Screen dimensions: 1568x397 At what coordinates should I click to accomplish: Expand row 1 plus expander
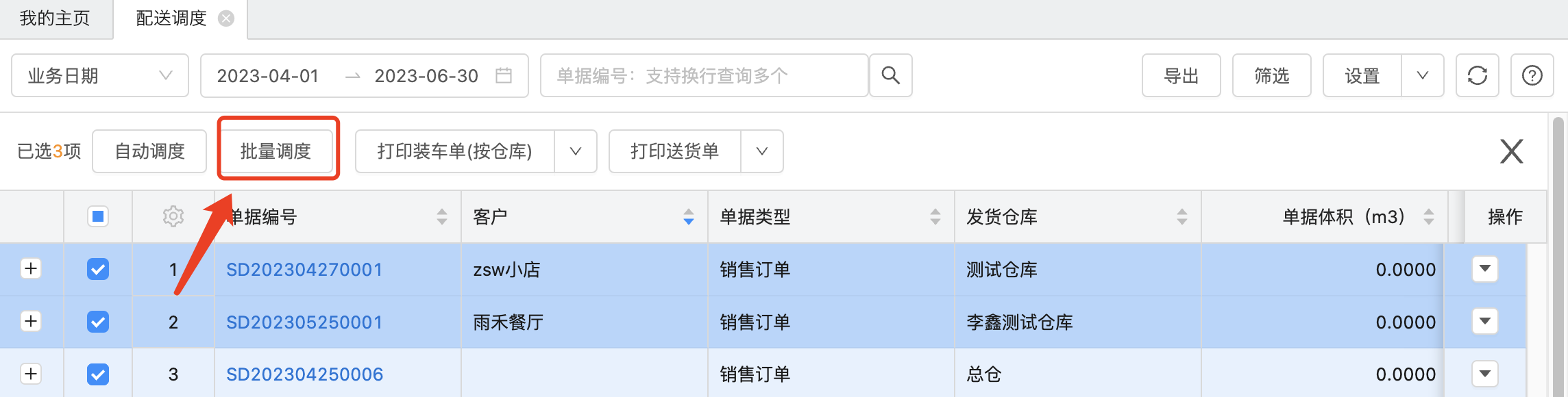coord(31,268)
